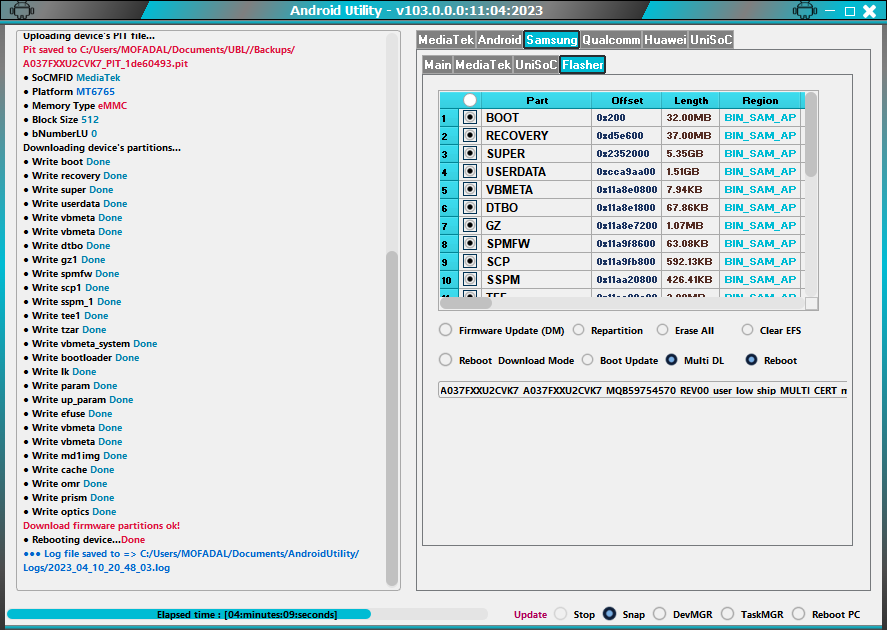
Task: Toggle the SSPM partition checkbox
Action: 470,279
